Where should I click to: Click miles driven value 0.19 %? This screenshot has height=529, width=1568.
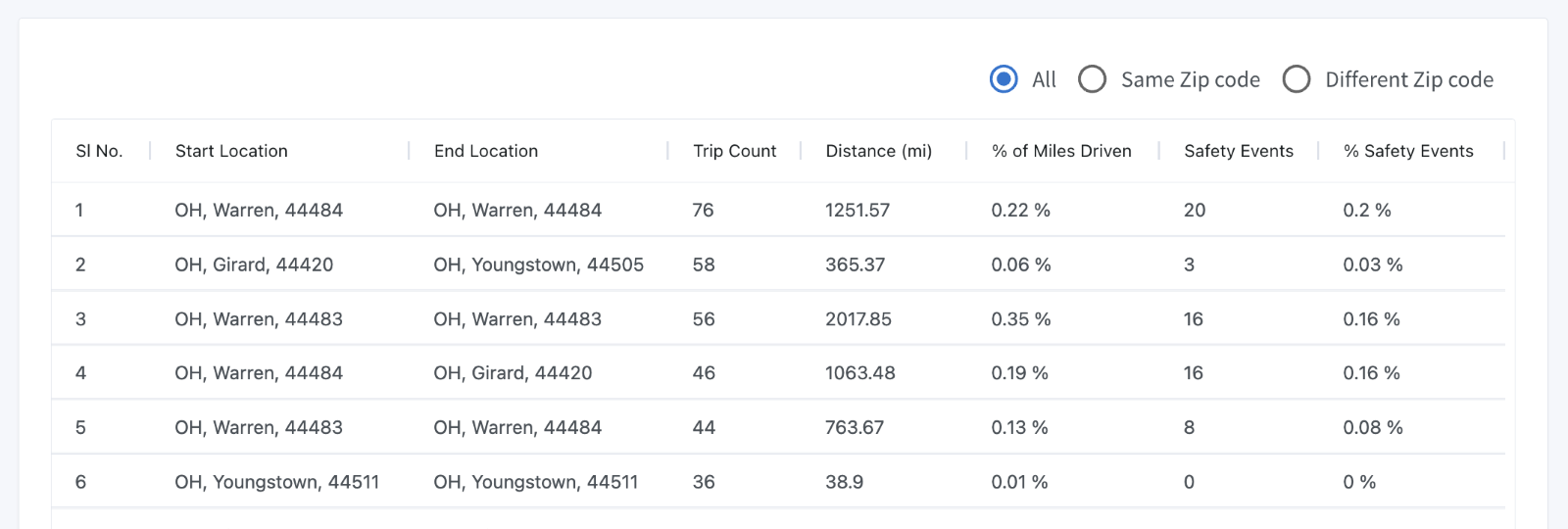(x=1019, y=373)
